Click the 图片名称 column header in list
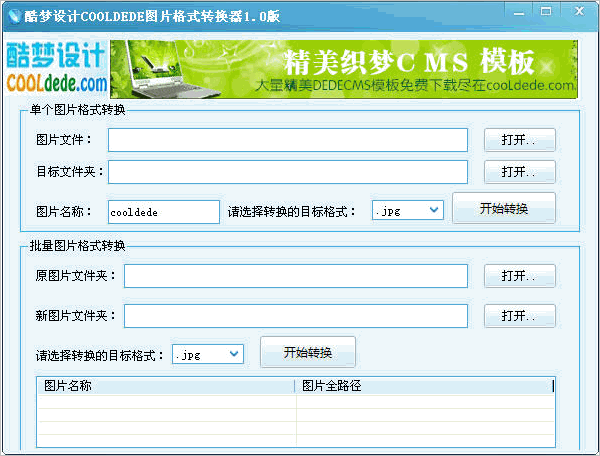This screenshot has width=600, height=456. [167, 386]
